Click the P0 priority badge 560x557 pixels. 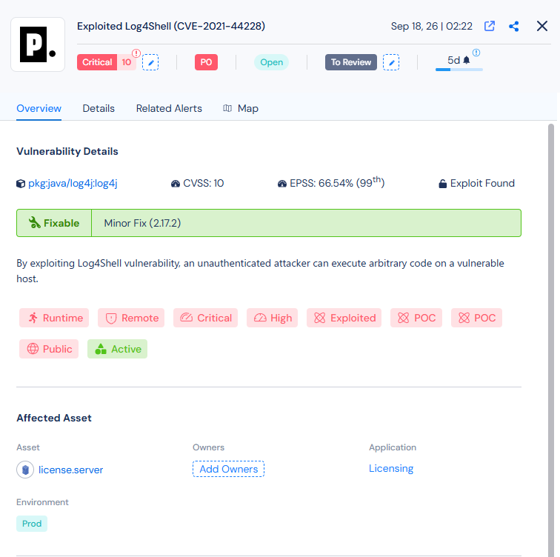[206, 62]
